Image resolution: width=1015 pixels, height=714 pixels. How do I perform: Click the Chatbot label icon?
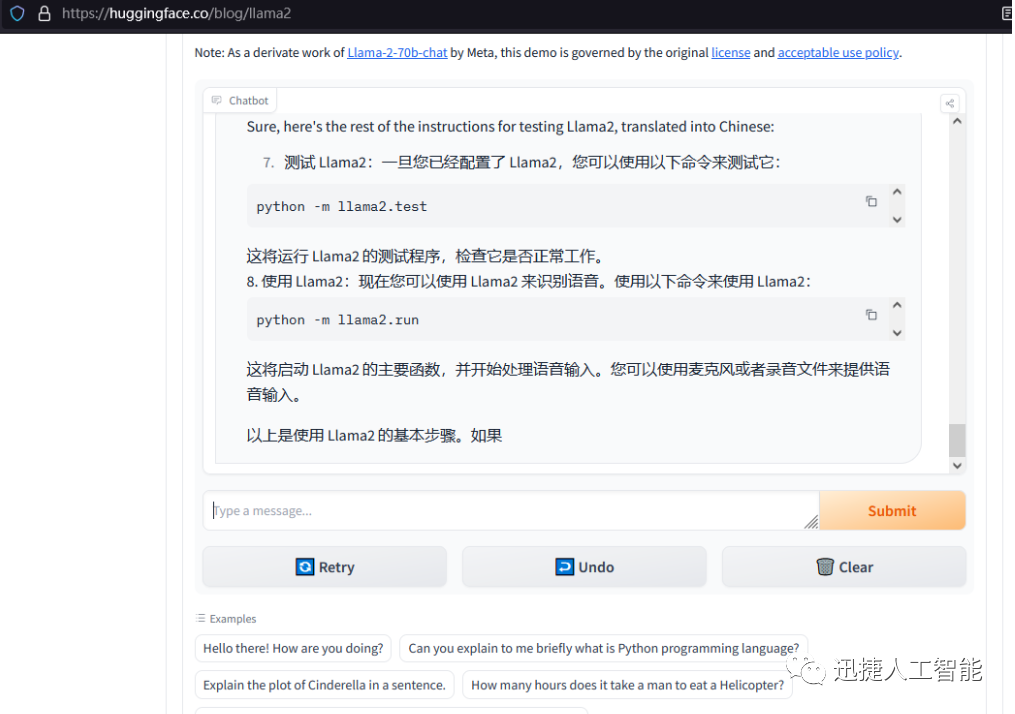tap(217, 101)
